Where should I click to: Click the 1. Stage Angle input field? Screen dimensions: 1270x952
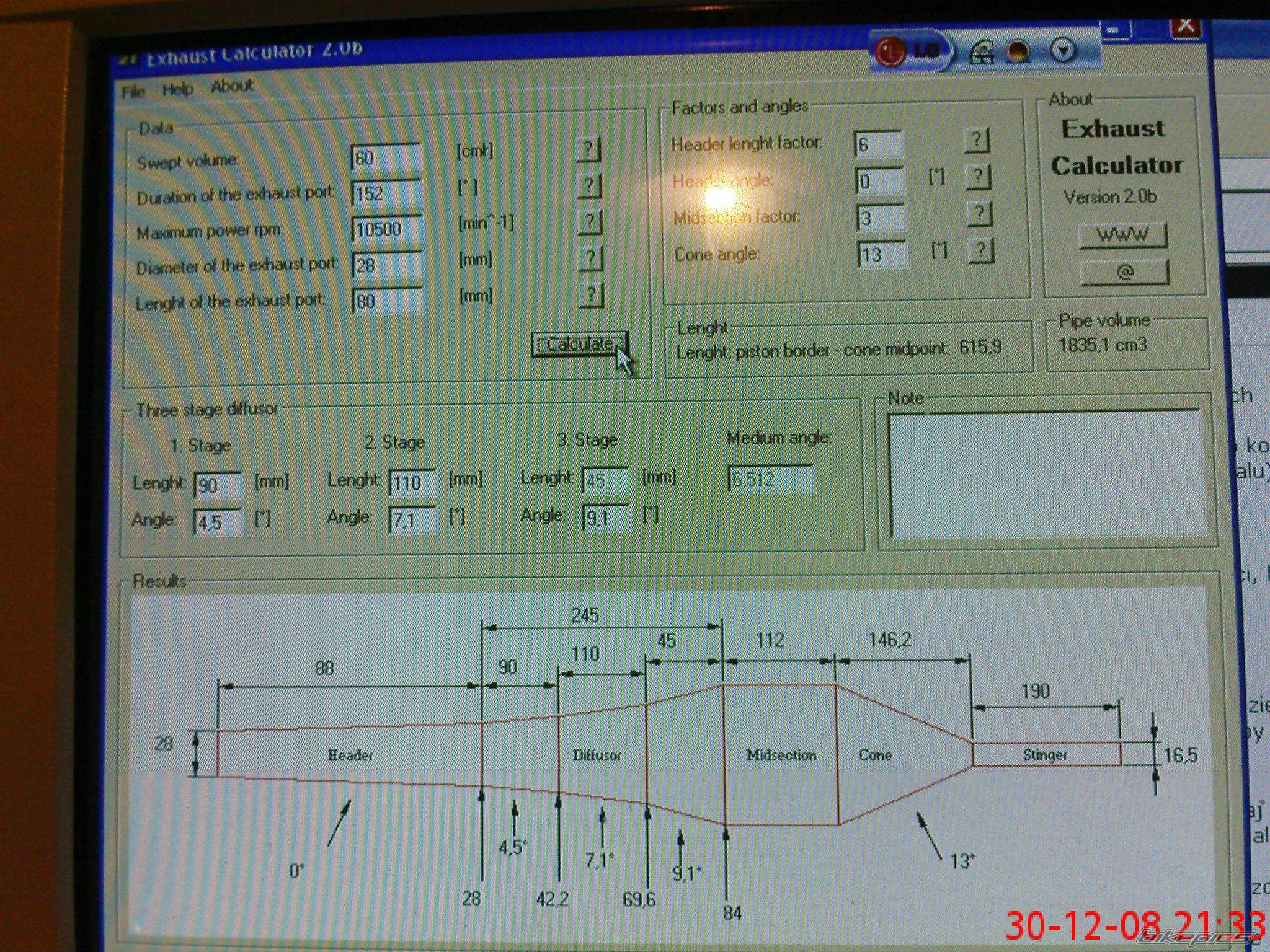(217, 522)
